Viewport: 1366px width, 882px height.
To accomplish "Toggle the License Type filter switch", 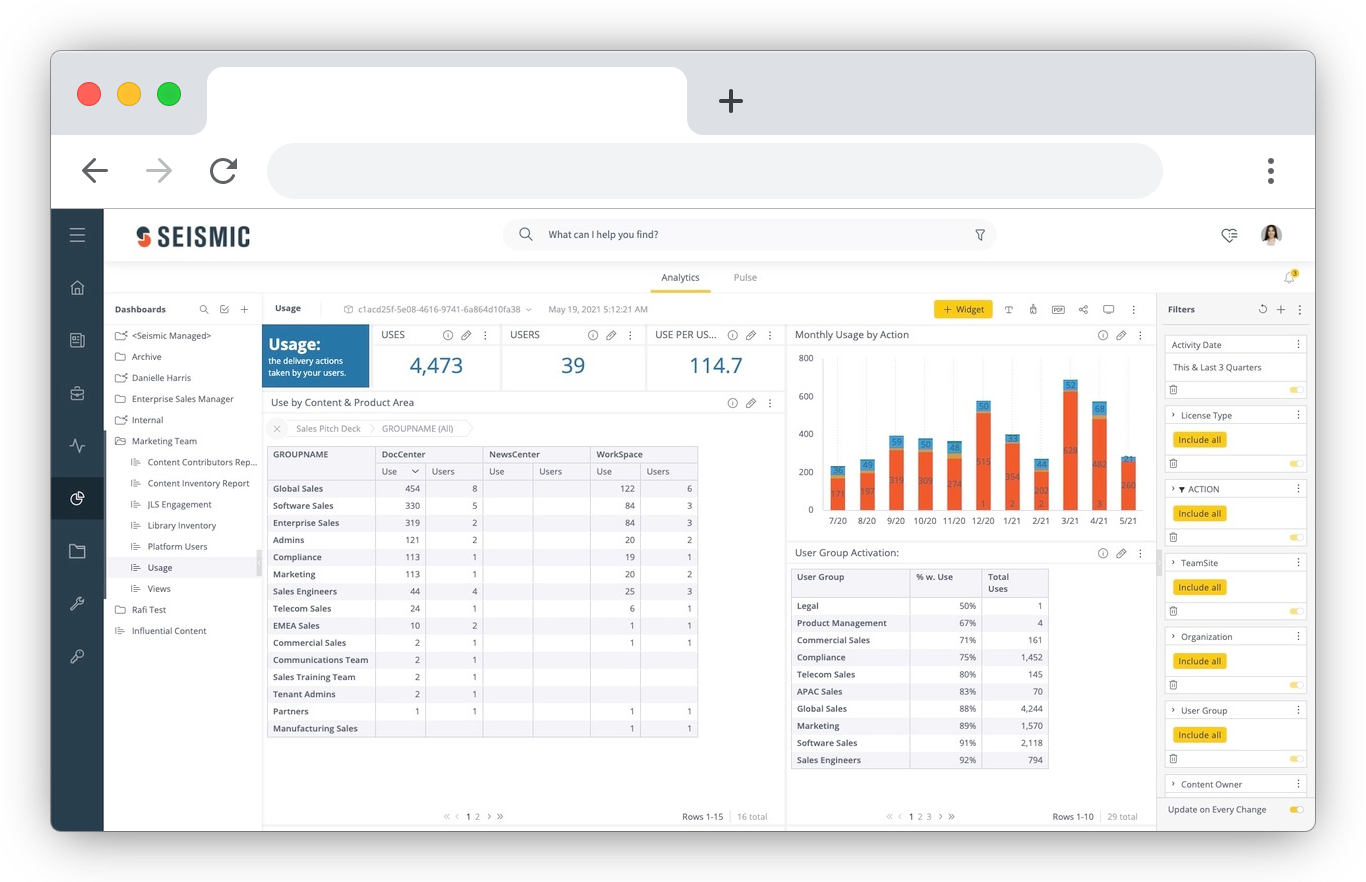I will 1296,464.
